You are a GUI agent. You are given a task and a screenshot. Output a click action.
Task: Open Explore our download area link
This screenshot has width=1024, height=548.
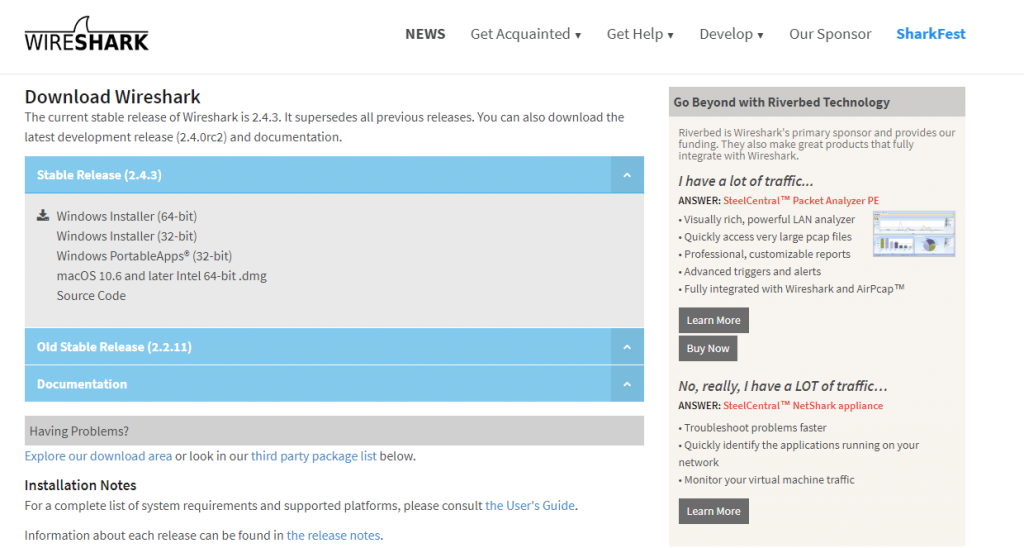(x=99, y=456)
